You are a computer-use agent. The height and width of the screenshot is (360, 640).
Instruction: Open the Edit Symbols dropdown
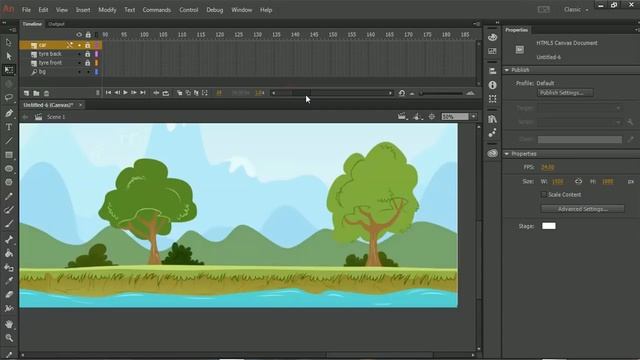point(417,117)
